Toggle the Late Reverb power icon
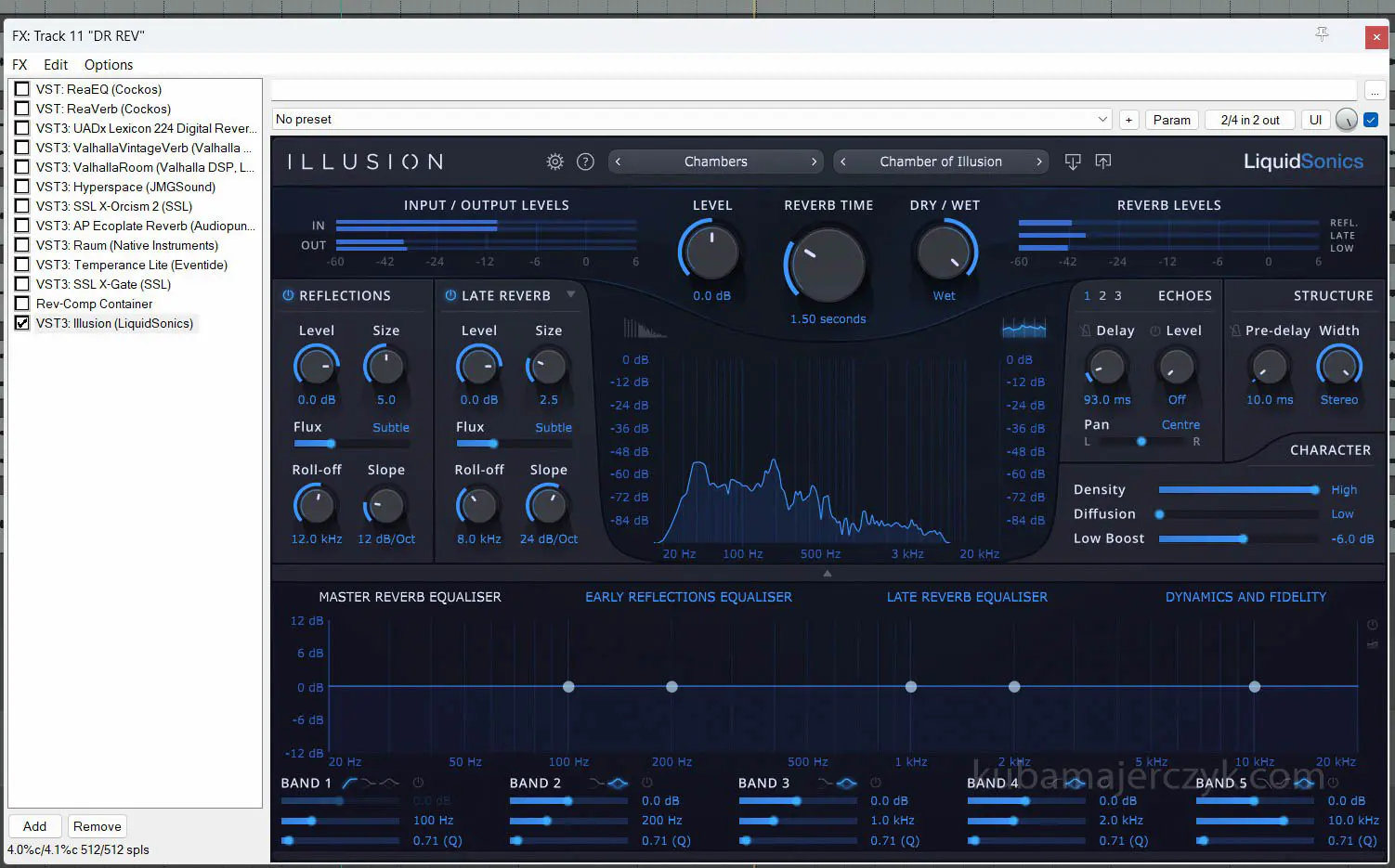 tap(450, 295)
